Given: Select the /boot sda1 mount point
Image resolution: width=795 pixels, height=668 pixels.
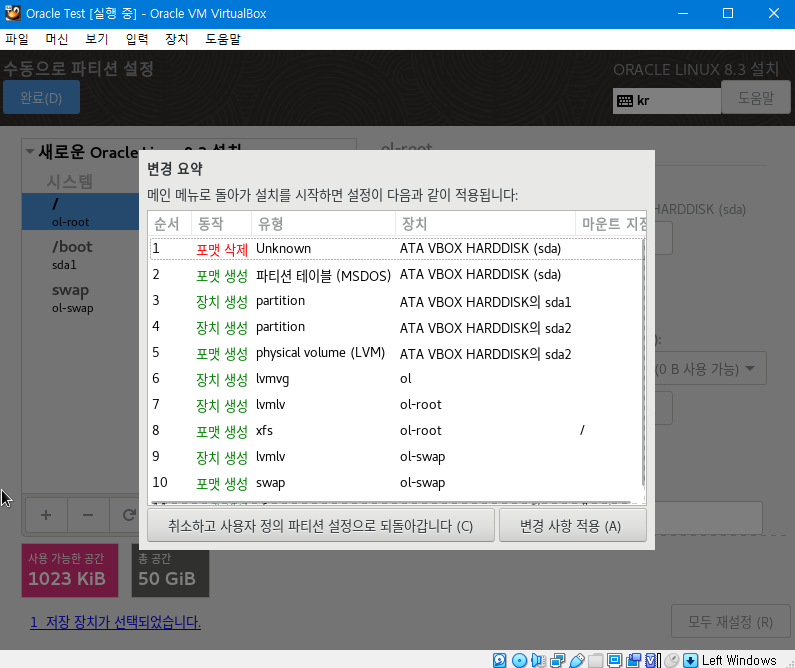Looking at the screenshot, I should point(80,254).
